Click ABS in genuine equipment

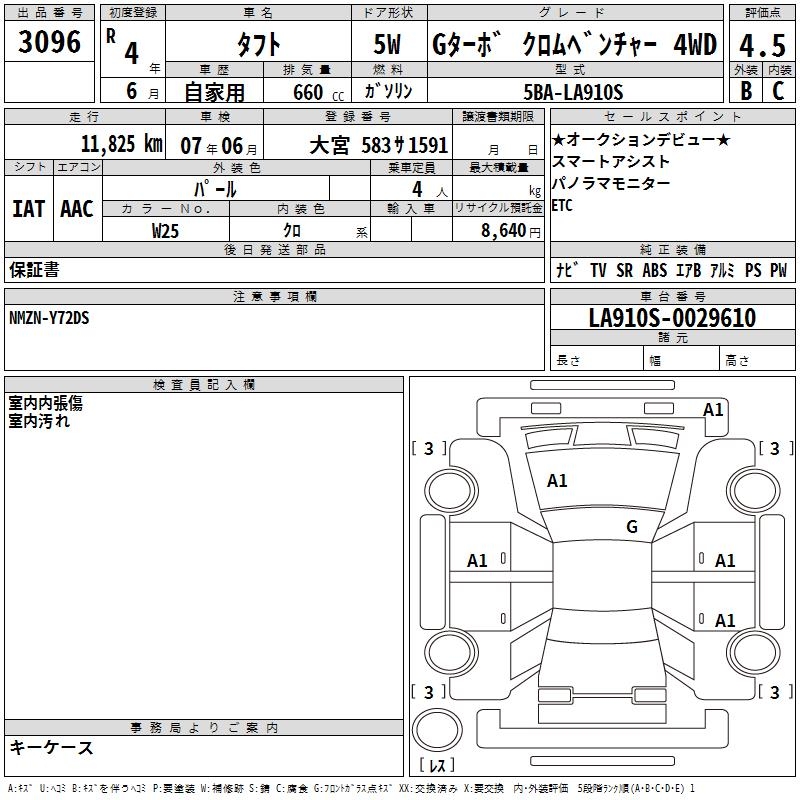pyautogui.click(x=655, y=270)
